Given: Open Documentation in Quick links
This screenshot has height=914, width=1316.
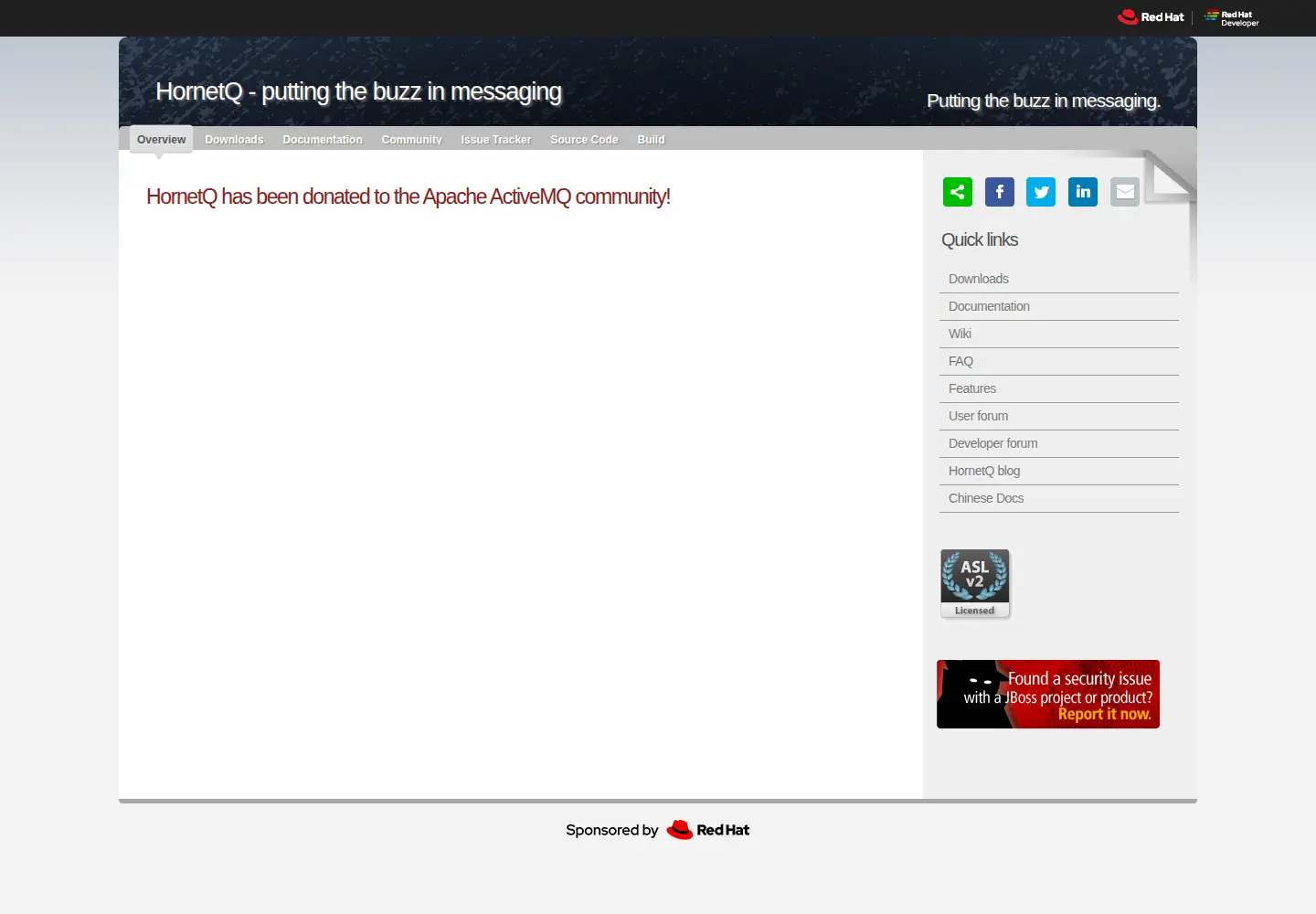Looking at the screenshot, I should click(x=1059, y=306).
